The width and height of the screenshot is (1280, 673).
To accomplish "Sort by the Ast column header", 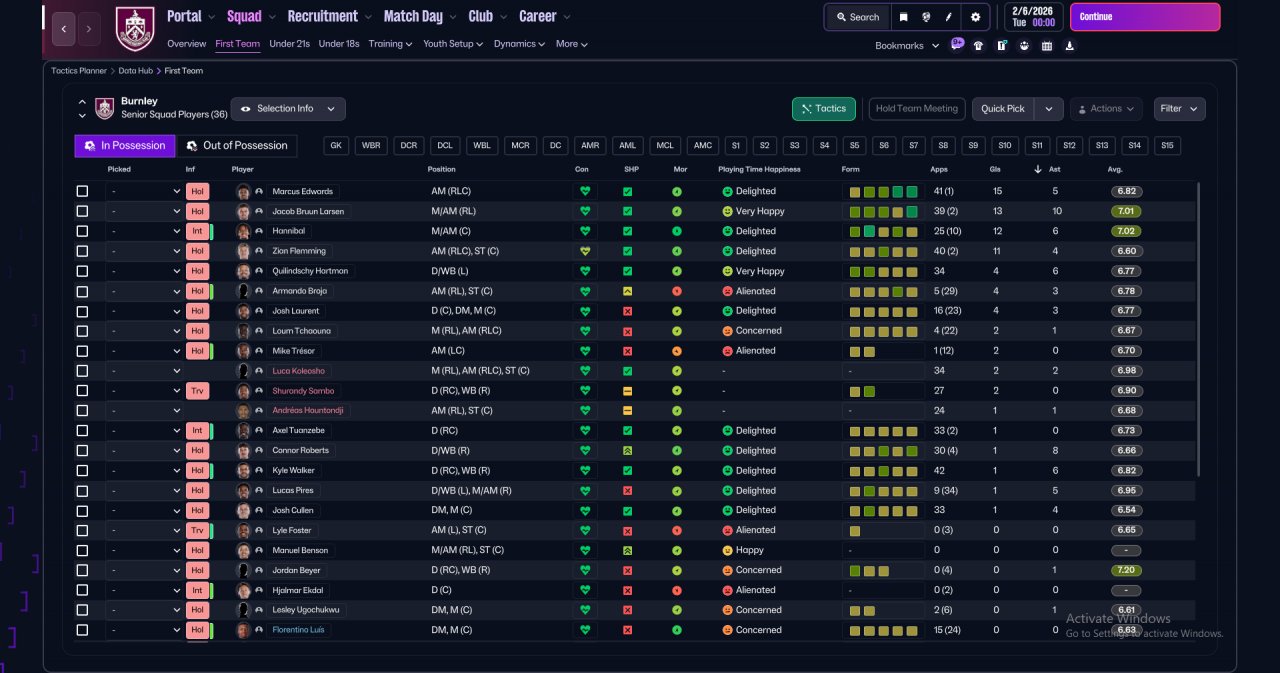I will click(x=1055, y=169).
